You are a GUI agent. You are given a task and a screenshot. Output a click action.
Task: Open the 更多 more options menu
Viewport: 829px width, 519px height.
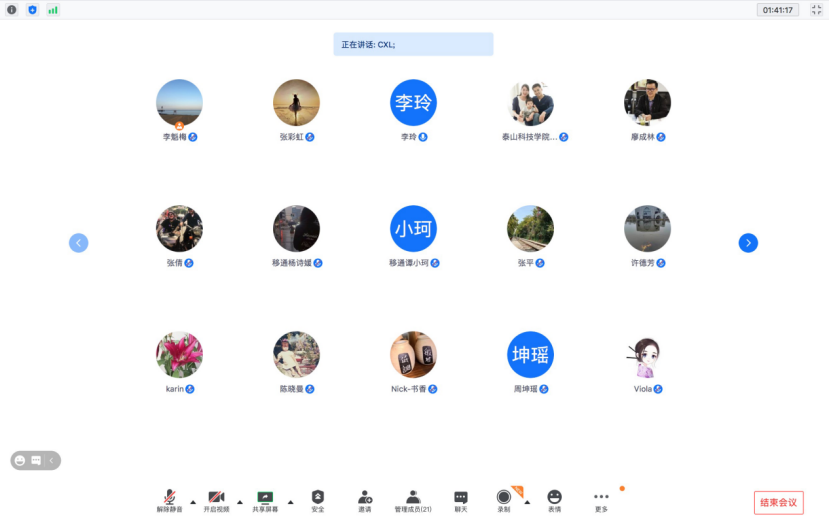coord(601,500)
